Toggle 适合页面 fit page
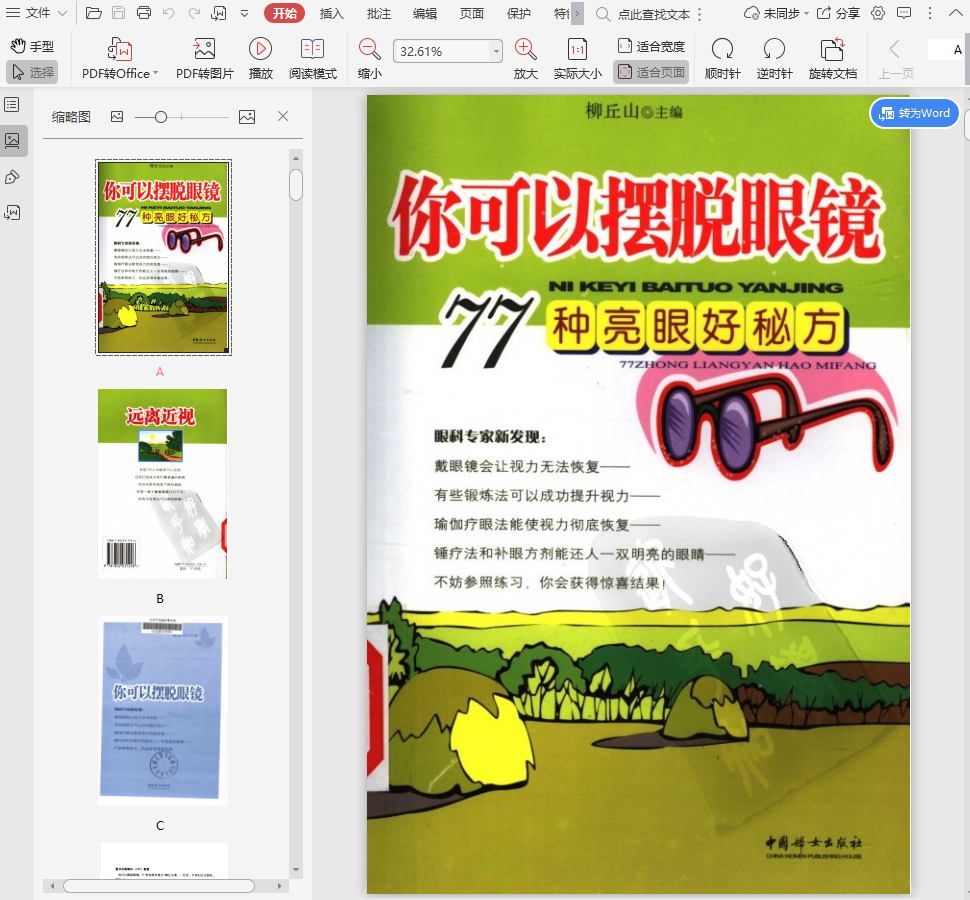Image resolution: width=970 pixels, height=900 pixels. [651, 72]
